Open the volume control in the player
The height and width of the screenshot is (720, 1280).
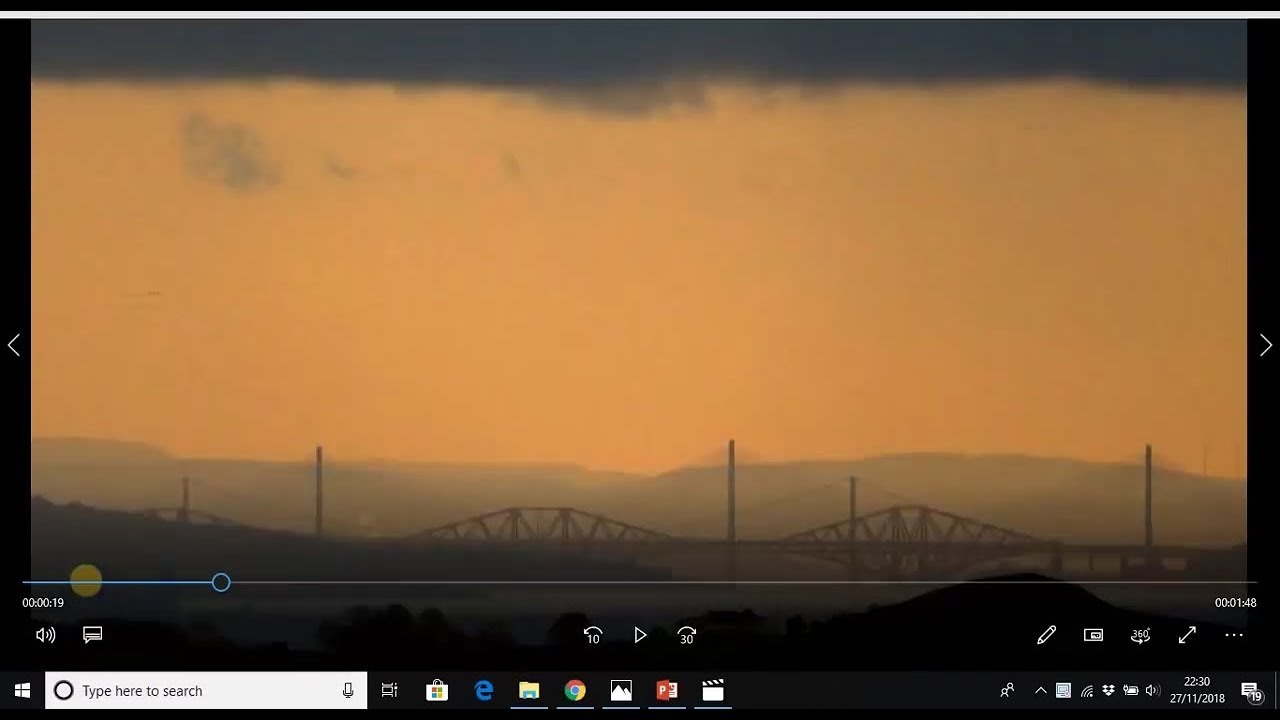pos(45,635)
